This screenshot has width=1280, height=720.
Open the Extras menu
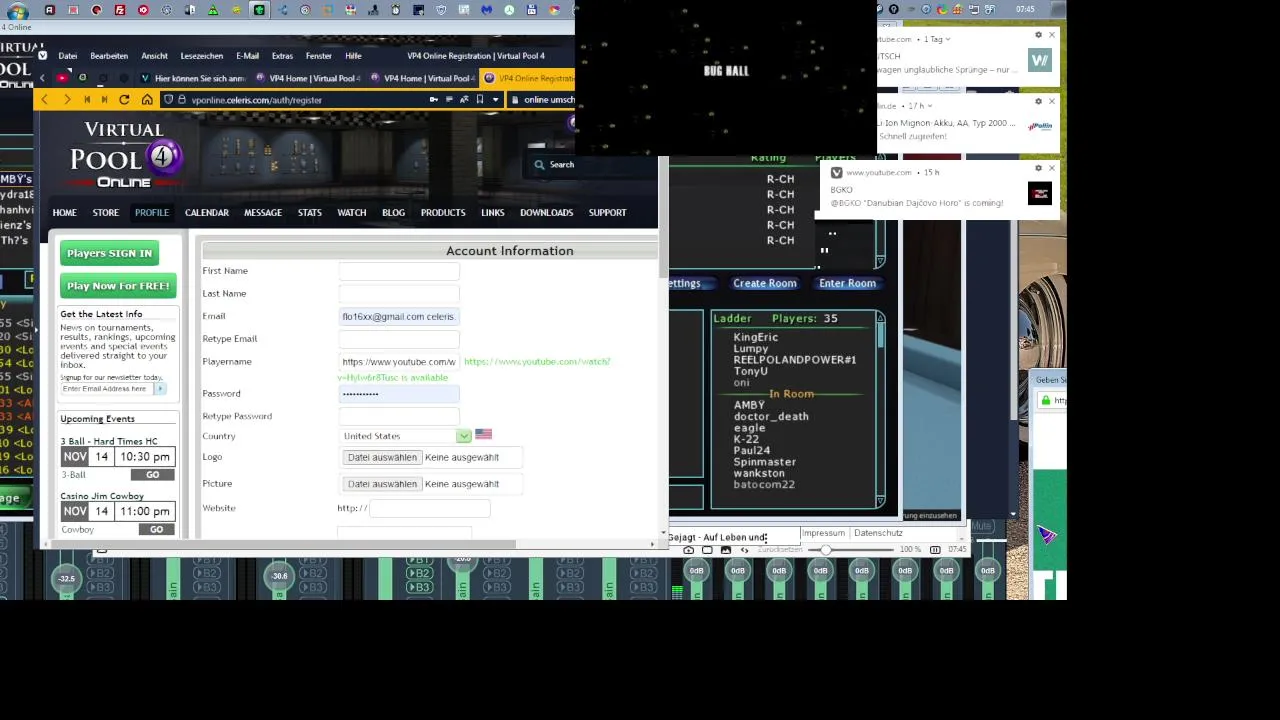[x=282, y=56]
